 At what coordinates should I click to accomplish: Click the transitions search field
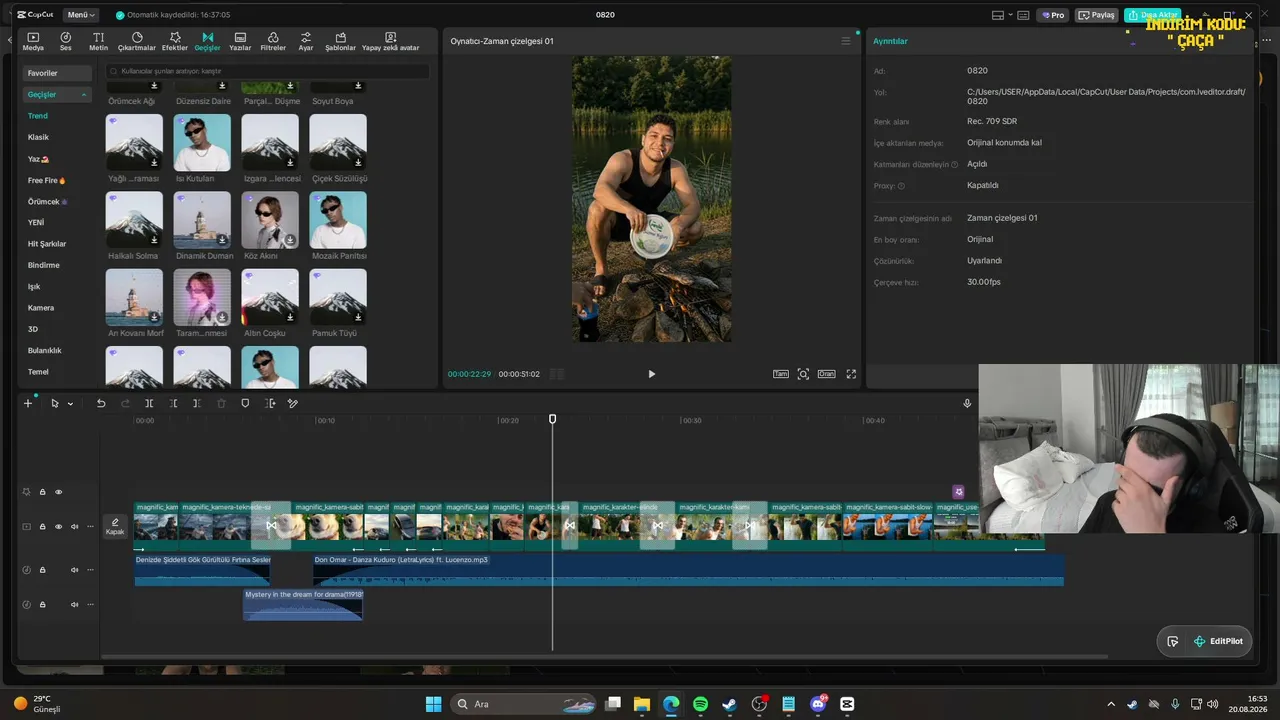[268, 72]
